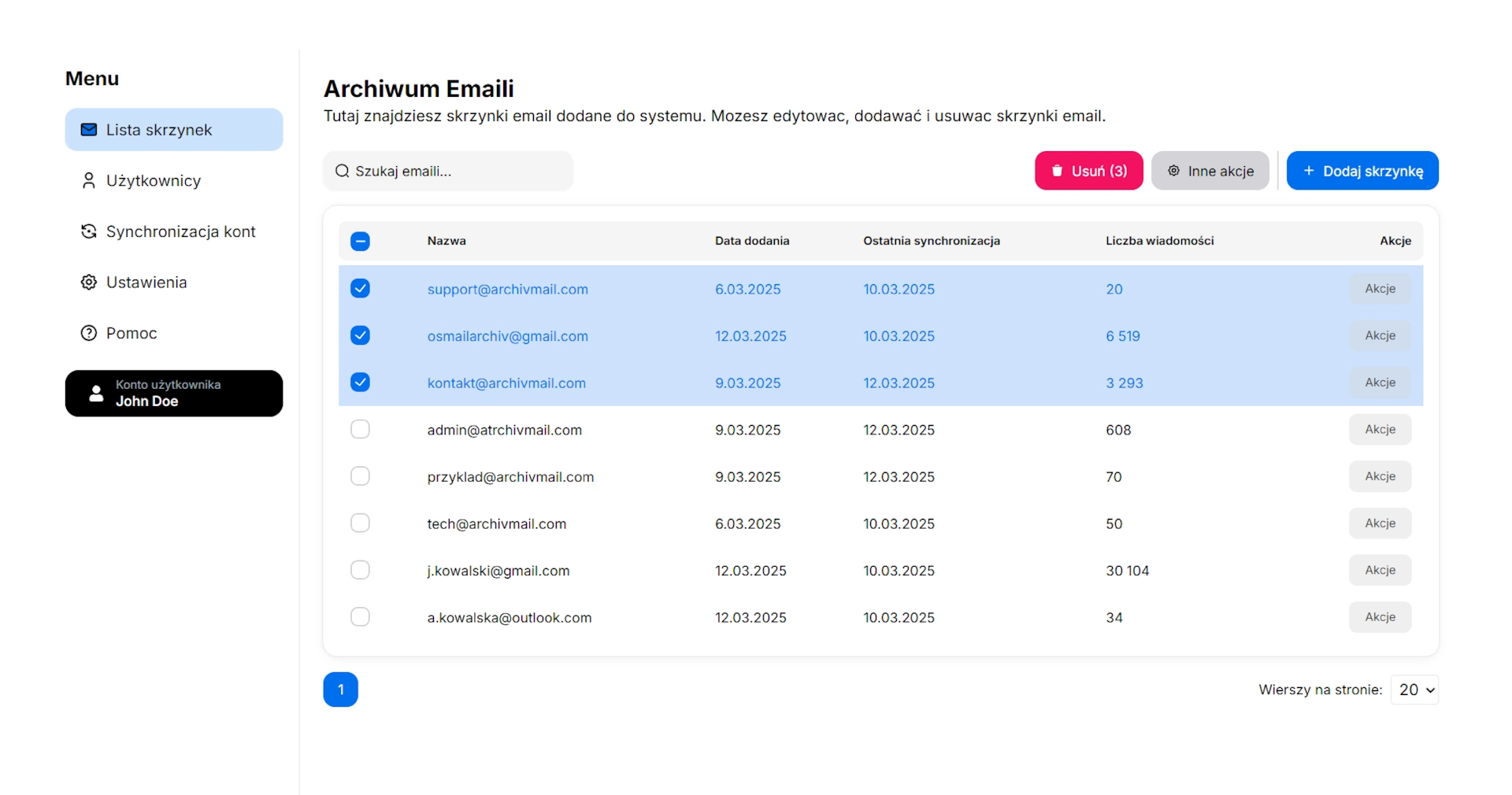
Task: Uncheck the kontakt@archivmail.com row checkbox
Action: (x=360, y=383)
